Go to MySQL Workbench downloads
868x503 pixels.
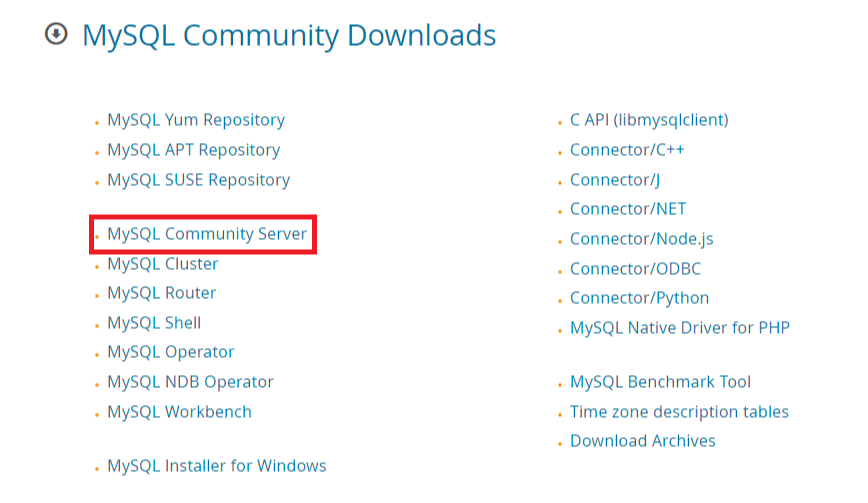[179, 412]
